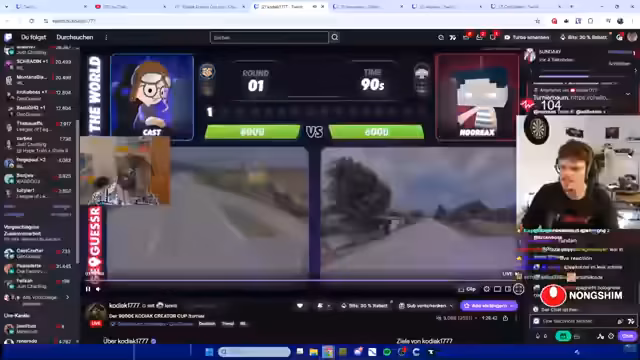This screenshot has width=640, height=360.
Task: Open the Bits 30 % Rabatt offer
Action: pos(583,37)
